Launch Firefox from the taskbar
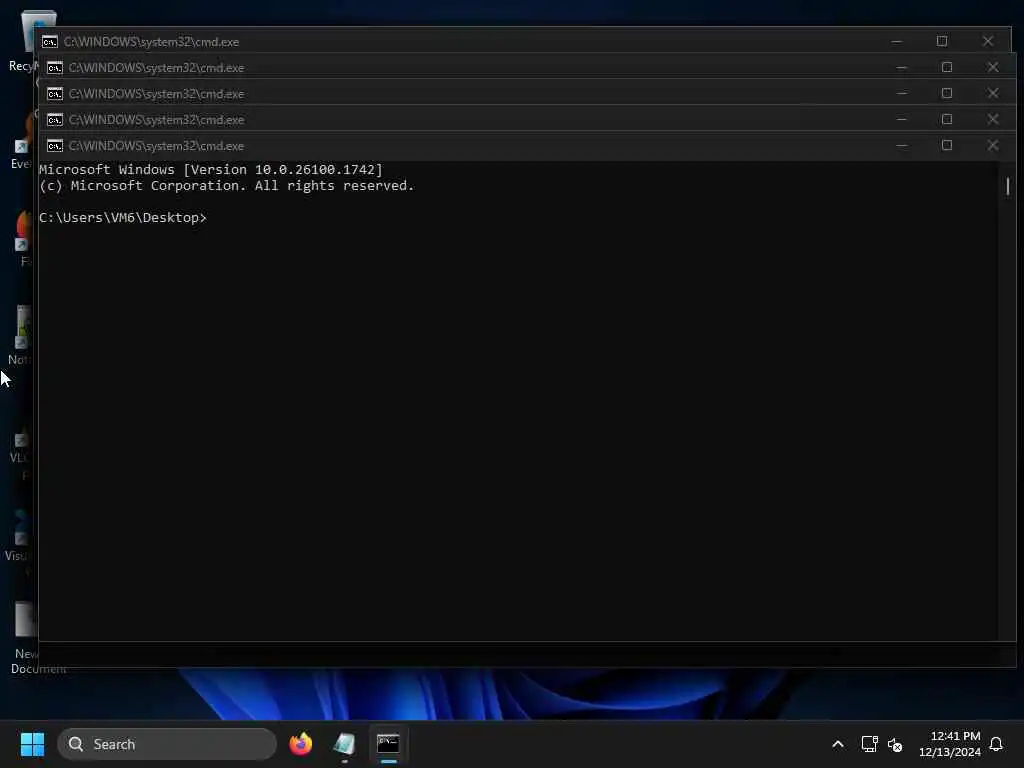Screen dimensions: 1024x768 pos(300,744)
